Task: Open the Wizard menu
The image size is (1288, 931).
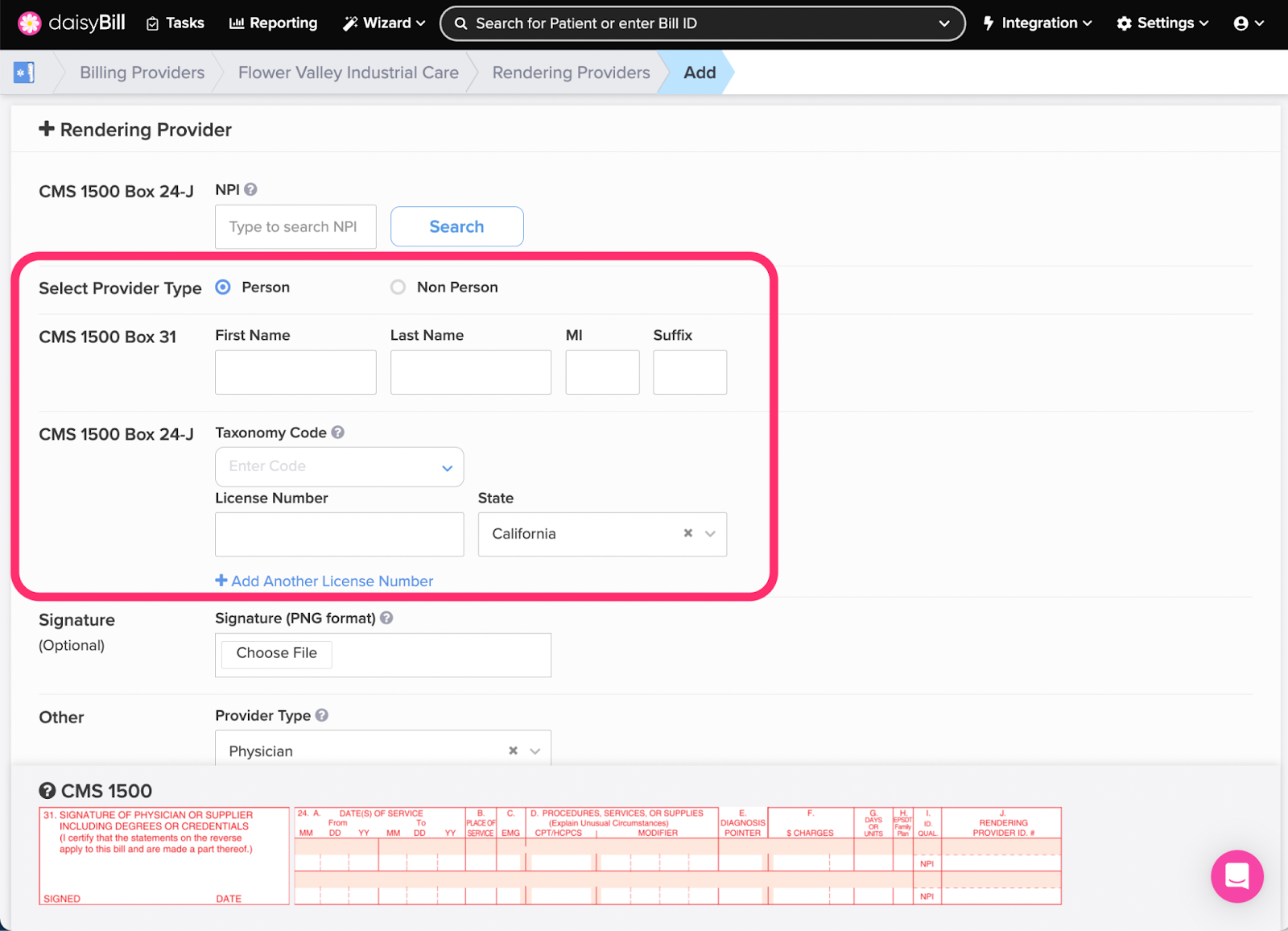Action: coord(384,23)
